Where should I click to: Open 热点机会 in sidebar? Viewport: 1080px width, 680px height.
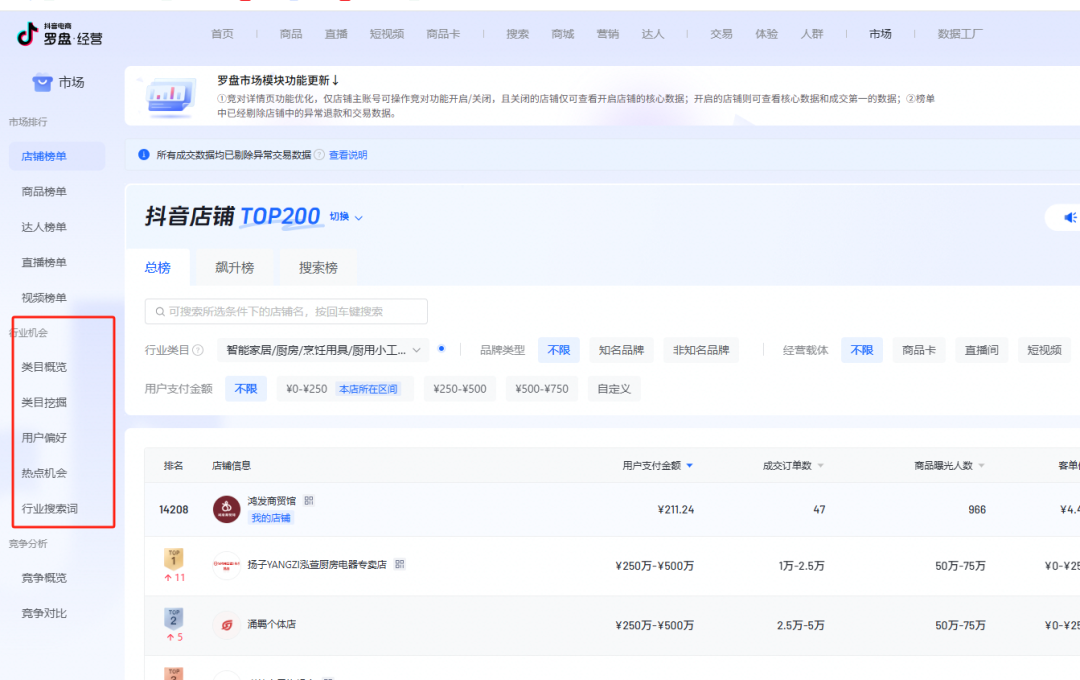tap(44, 473)
